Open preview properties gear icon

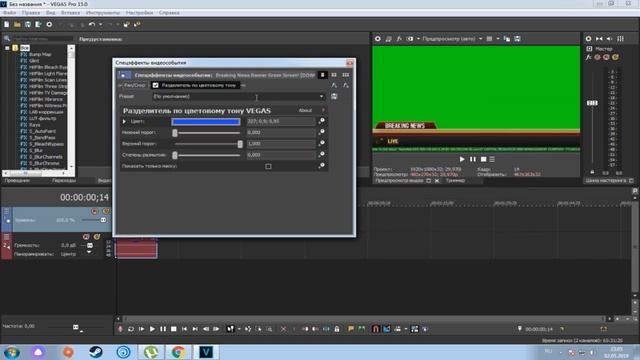378,39
